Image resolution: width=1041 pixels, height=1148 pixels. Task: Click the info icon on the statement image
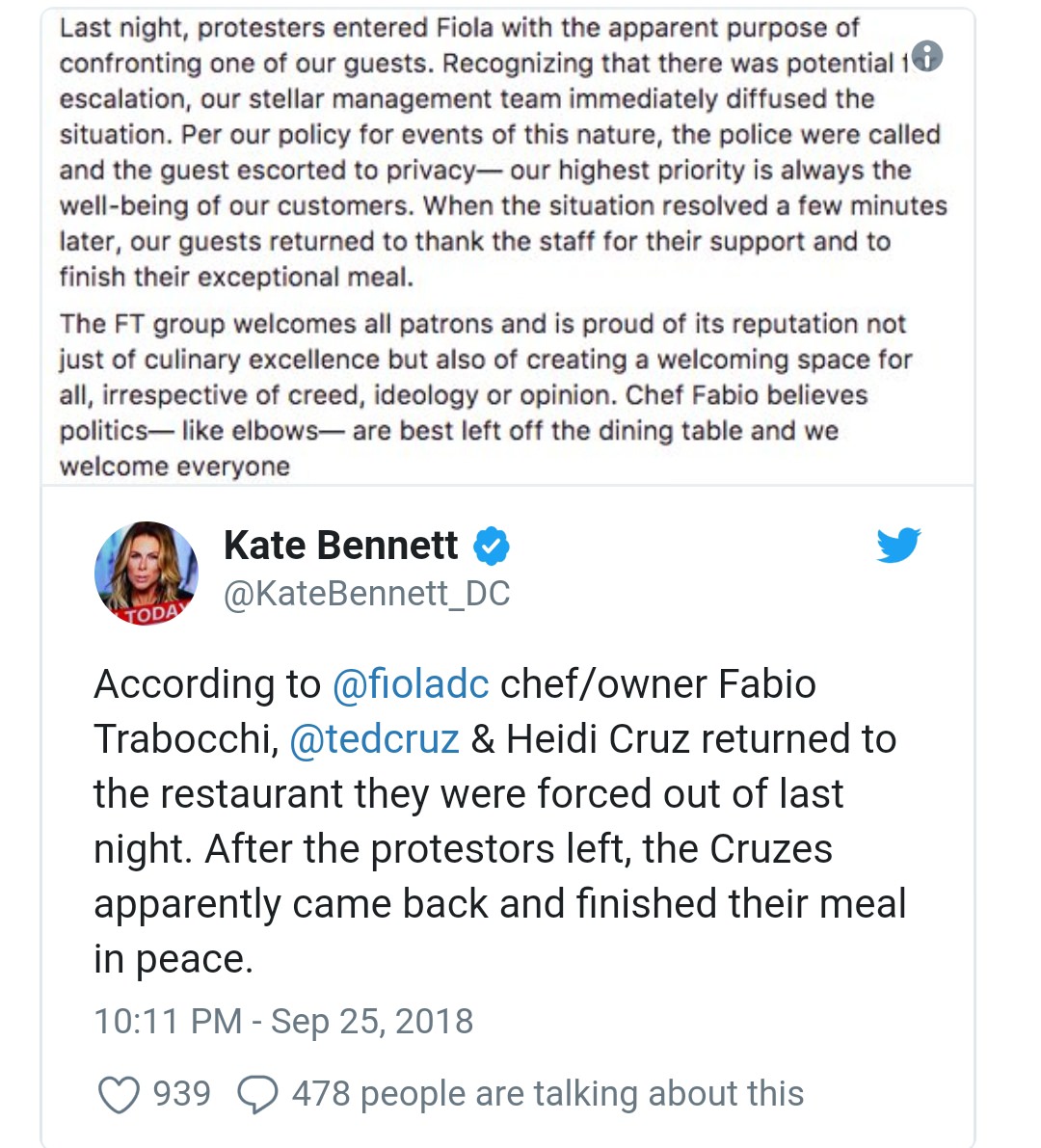pyautogui.click(x=927, y=56)
